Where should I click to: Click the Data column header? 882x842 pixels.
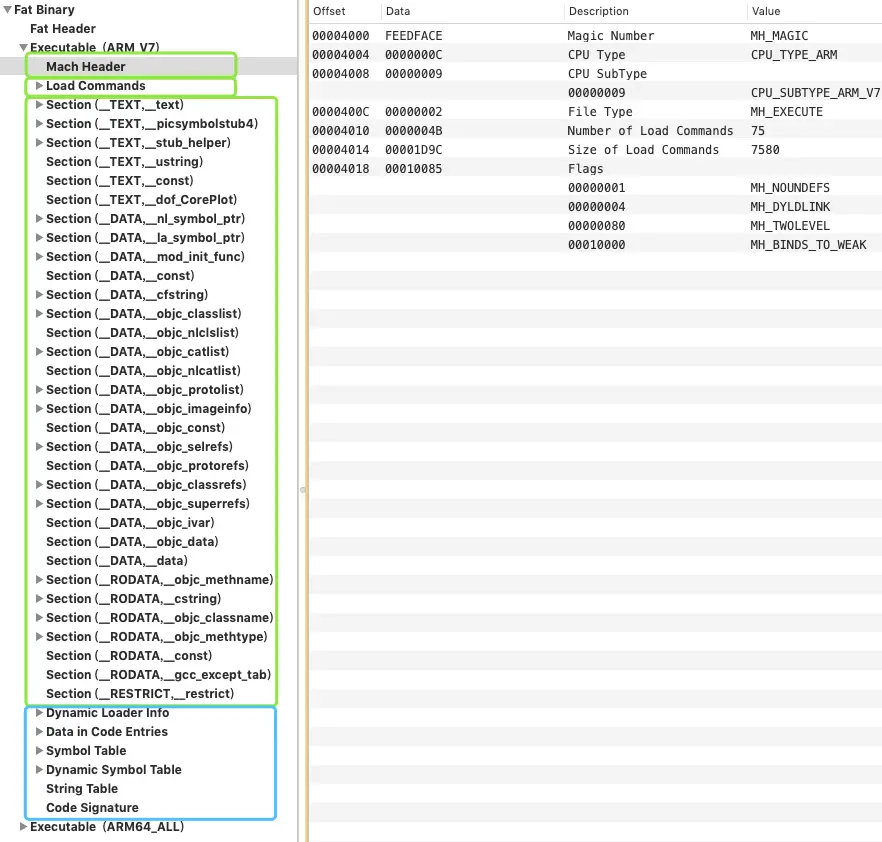pos(398,11)
